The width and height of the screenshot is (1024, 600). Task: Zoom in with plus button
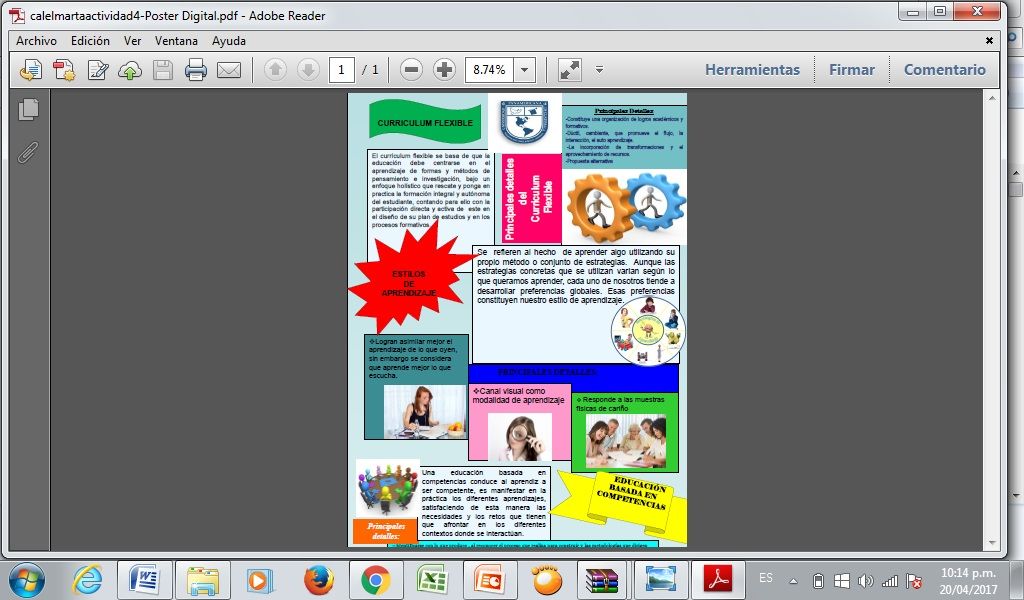[x=444, y=69]
